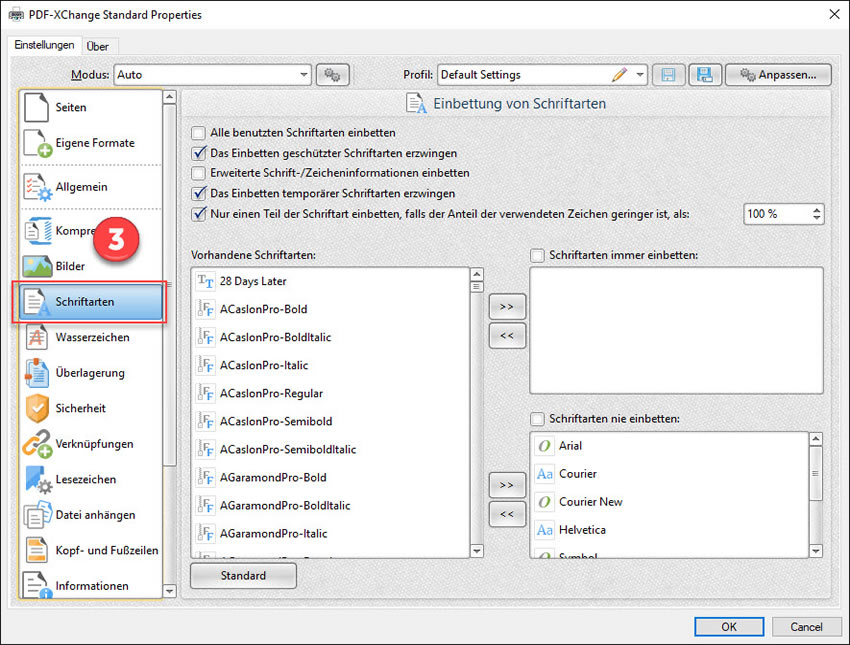Image resolution: width=850 pixels, height=645 pixels.
Task: Open the Eigene Formate category
Action: tap(91, 143)
